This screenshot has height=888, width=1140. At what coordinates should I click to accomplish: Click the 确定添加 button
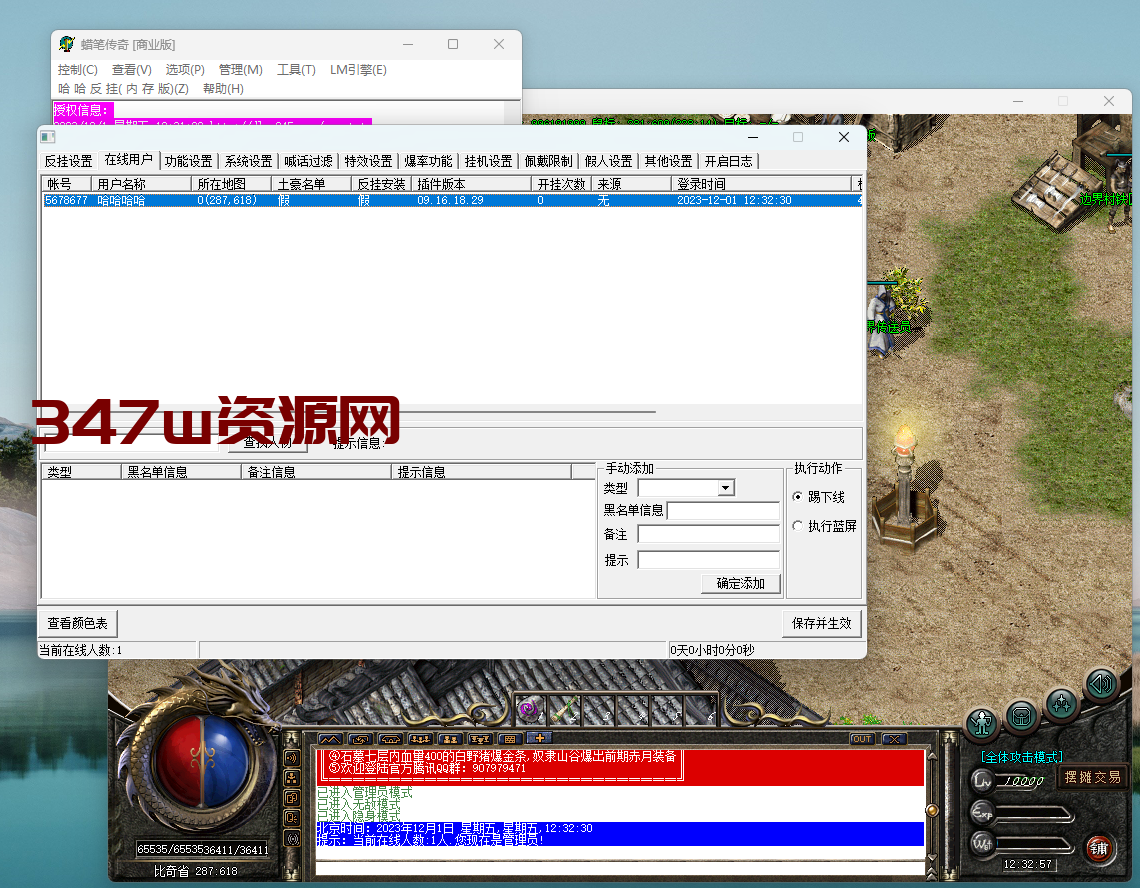coord(741,583)
